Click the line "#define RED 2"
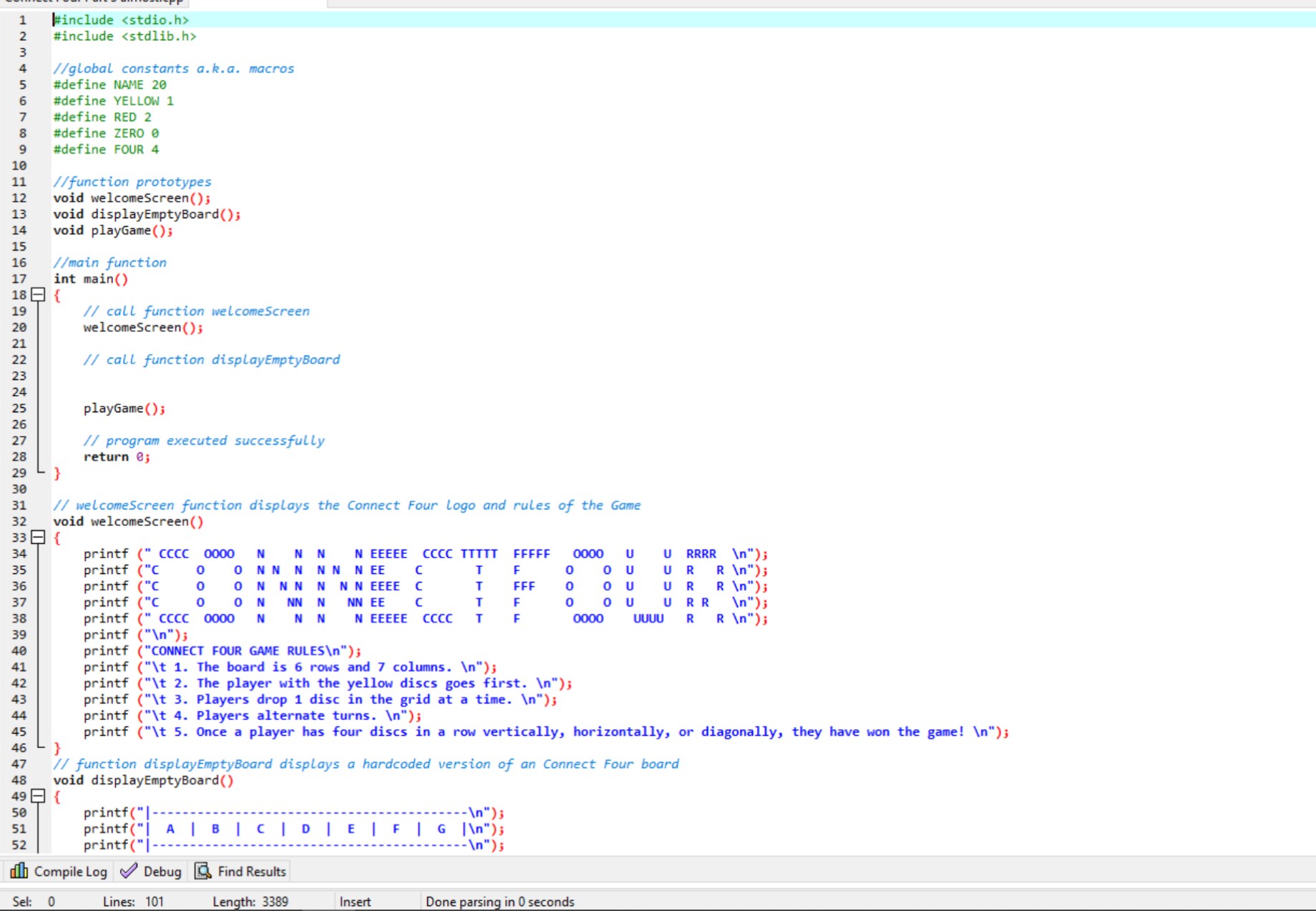 coord(102,117)
